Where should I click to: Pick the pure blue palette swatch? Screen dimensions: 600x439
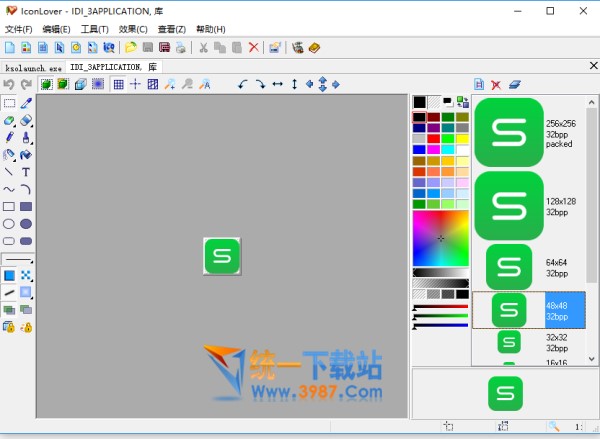coord(419,150)
